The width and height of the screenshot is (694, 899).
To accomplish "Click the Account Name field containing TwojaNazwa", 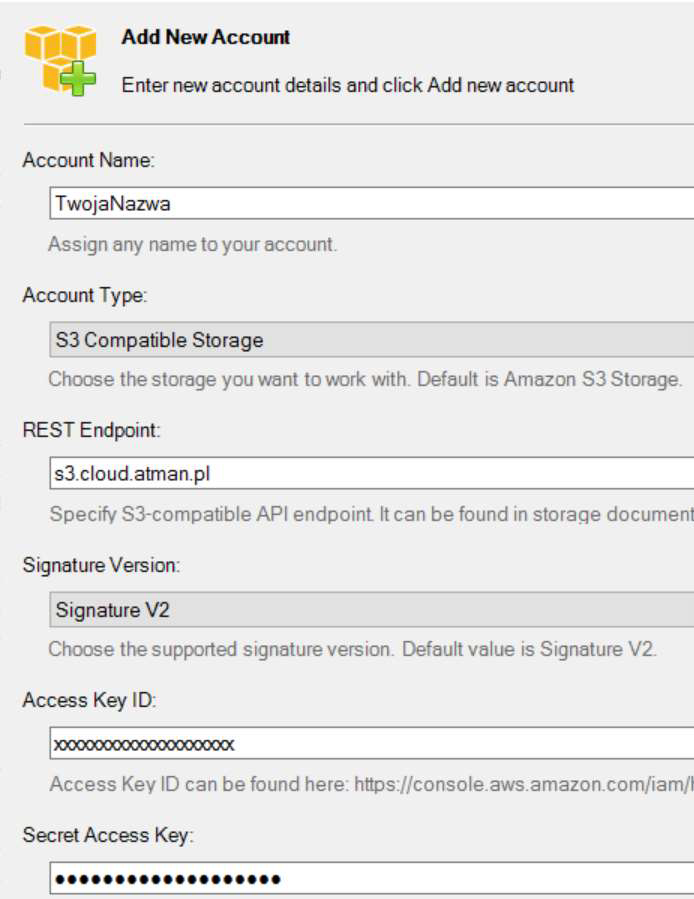I will tap(370, 203).
